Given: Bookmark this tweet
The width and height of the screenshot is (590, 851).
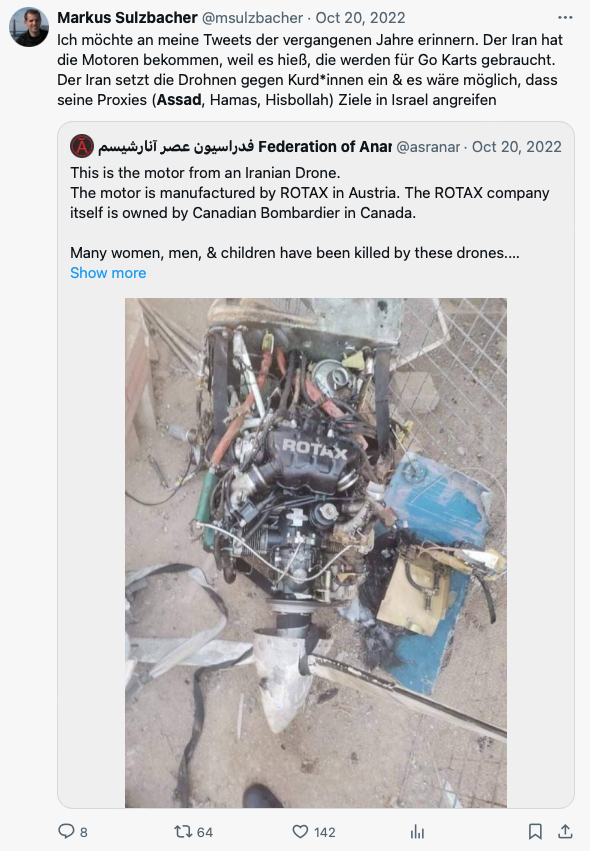Looking at the screenshot, I should coord(535,831).
